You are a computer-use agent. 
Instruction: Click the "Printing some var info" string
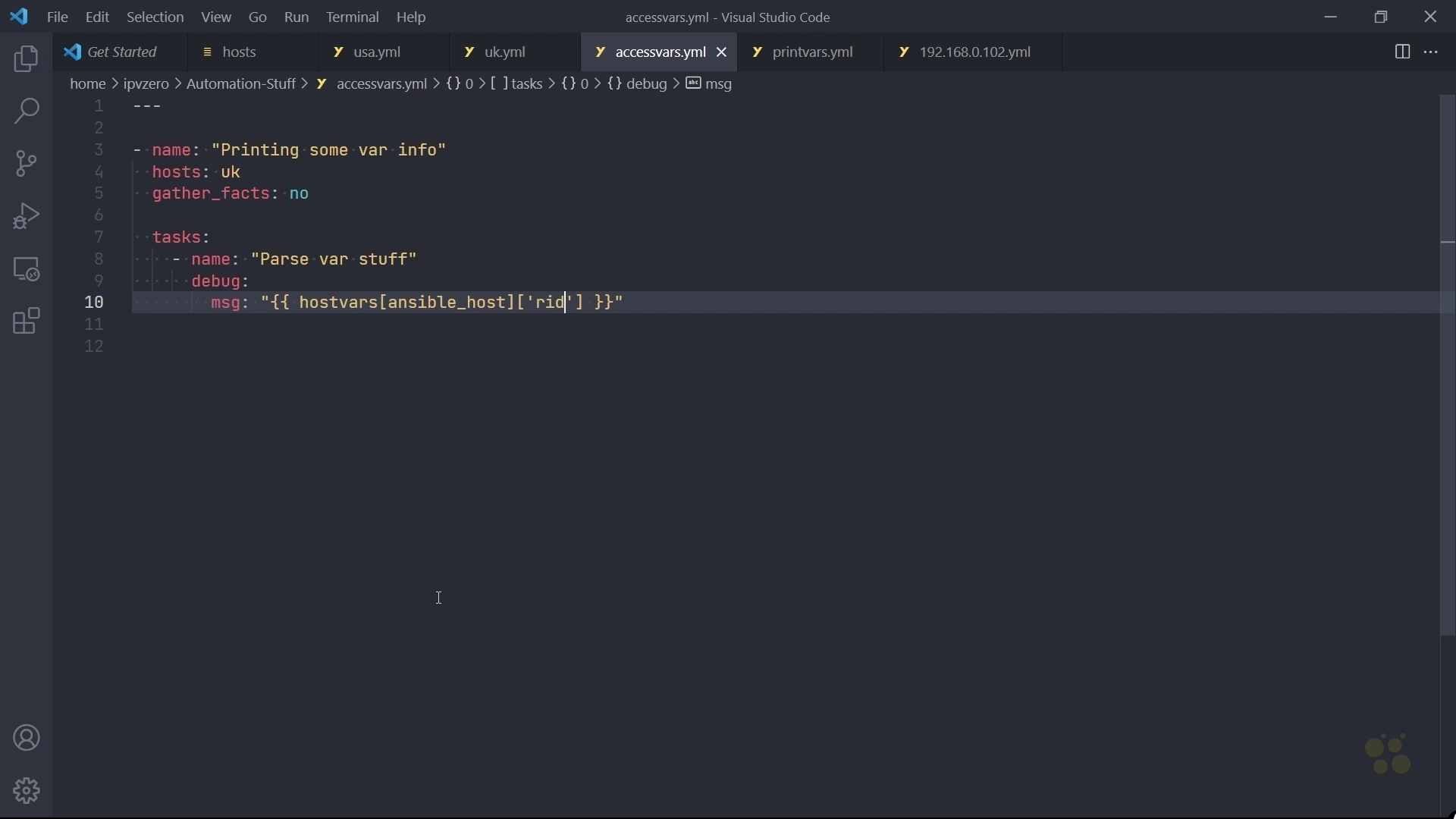(x=329, y=150)
